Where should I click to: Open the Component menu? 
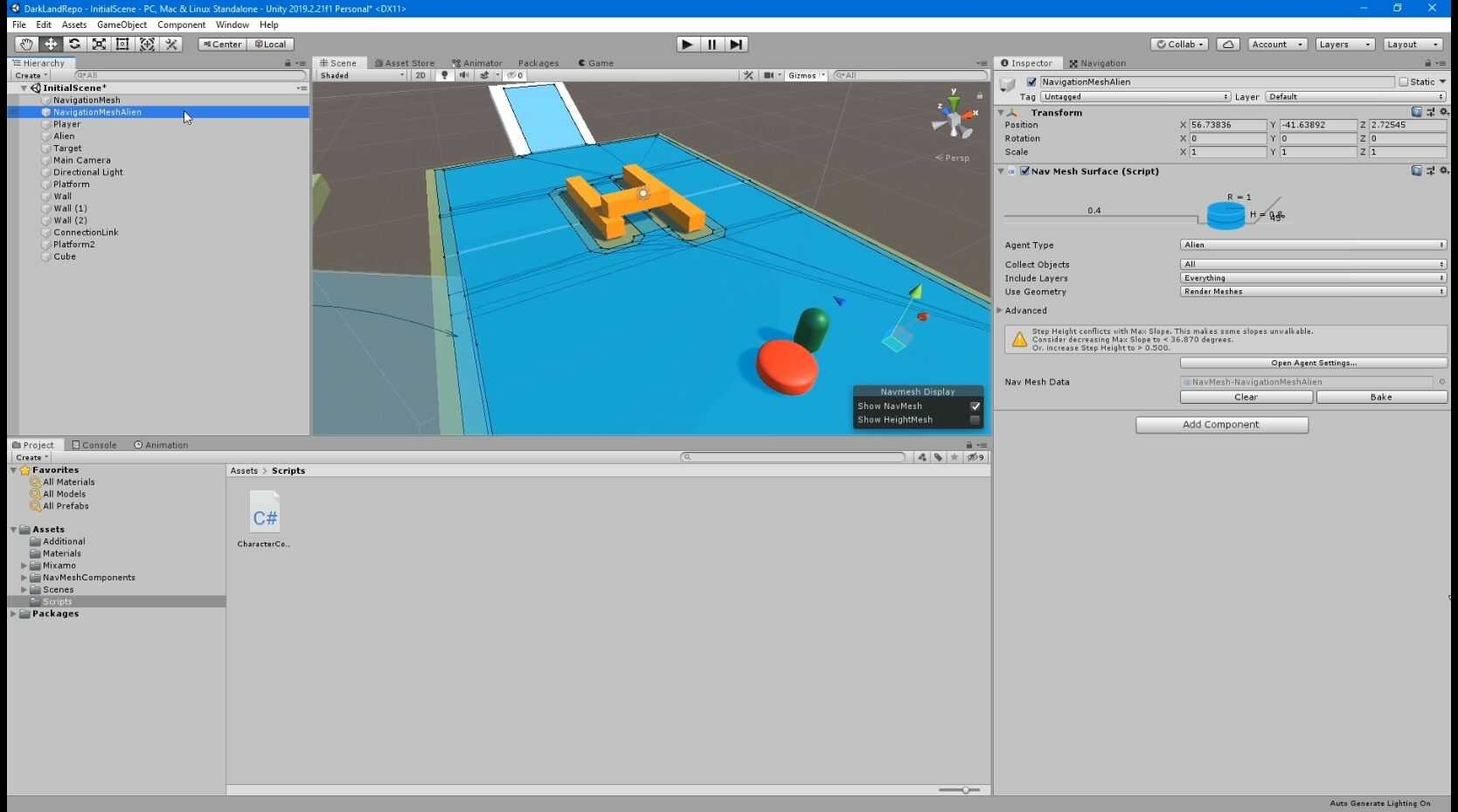click(181, 24)
